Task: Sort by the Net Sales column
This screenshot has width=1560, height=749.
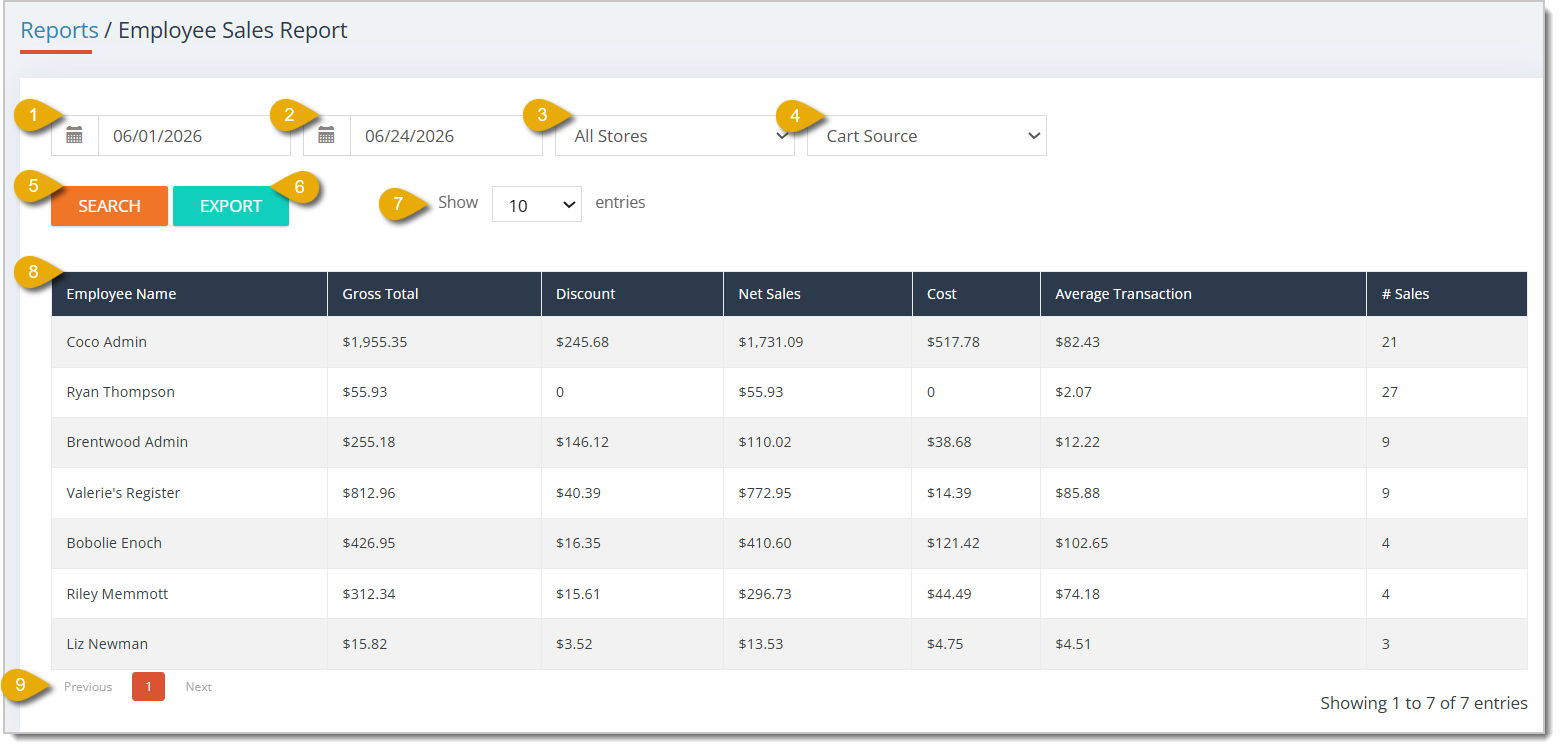Action: (x=818, y=294)
